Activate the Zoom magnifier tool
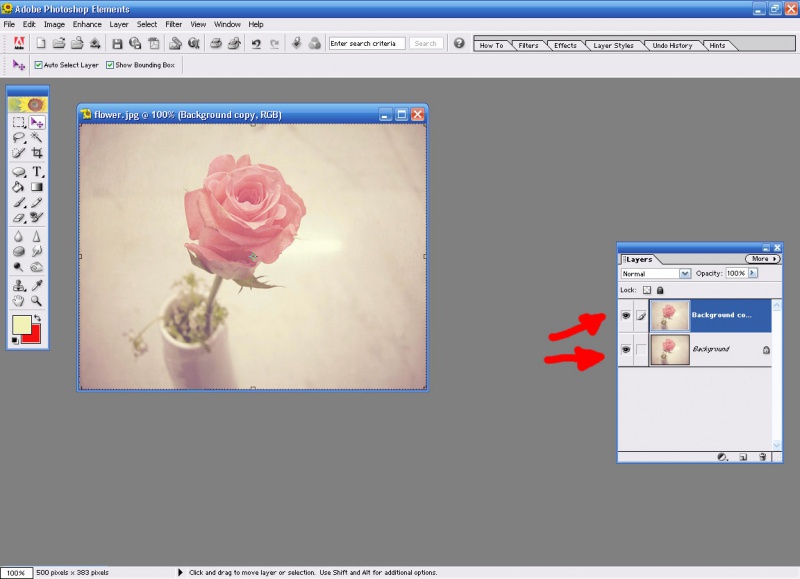The width and height of the screenshot is (800, 579). (37, 300)
